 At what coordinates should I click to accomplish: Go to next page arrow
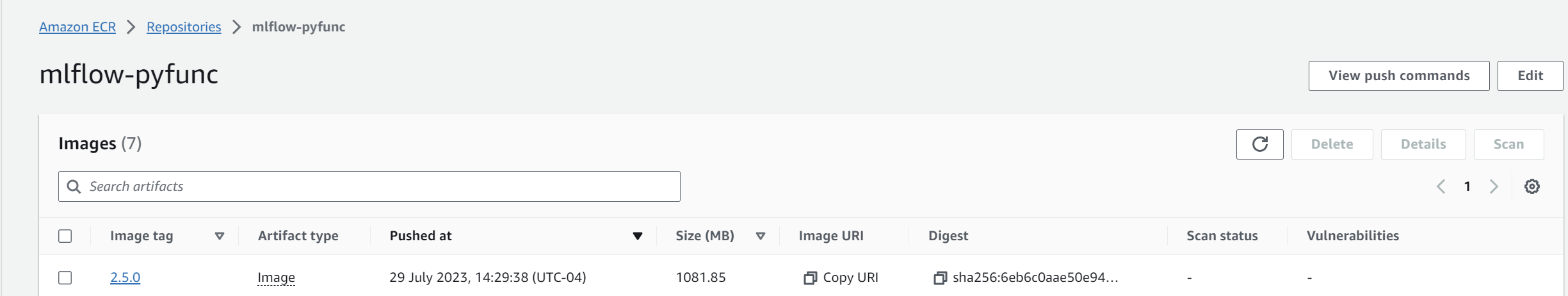[x=1494, y=186]
